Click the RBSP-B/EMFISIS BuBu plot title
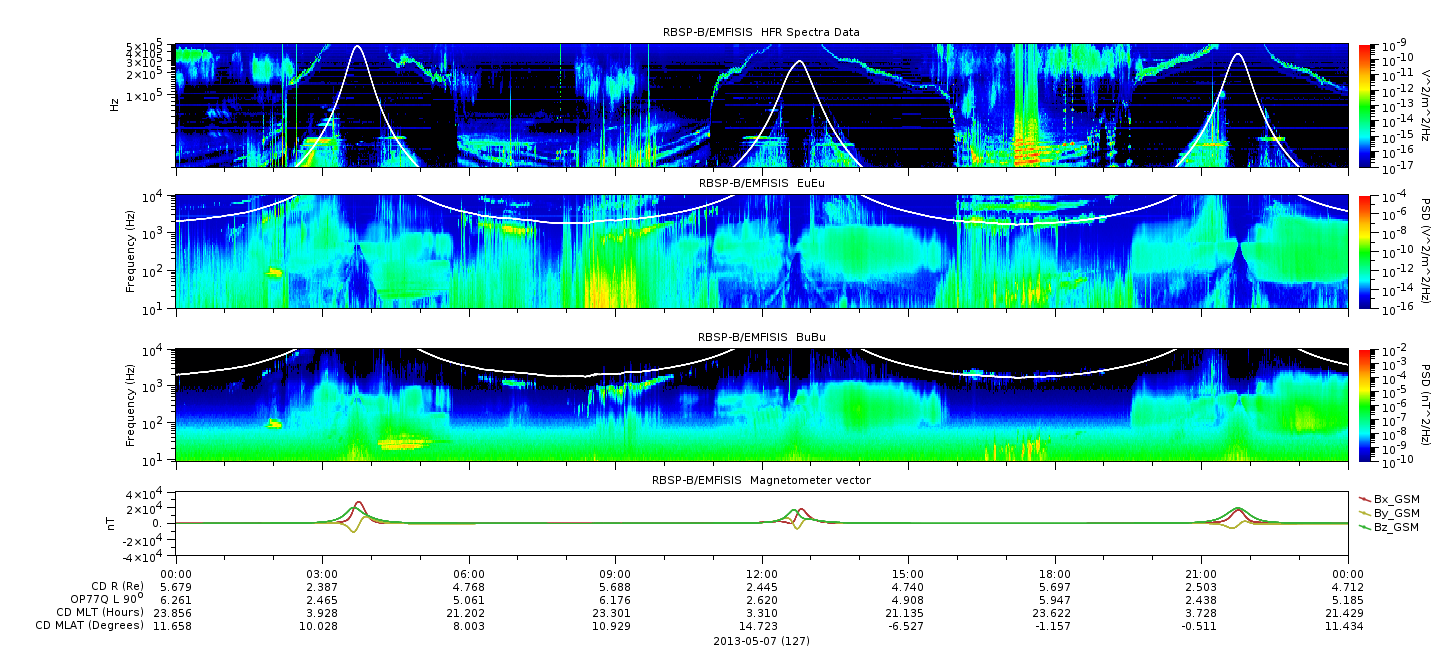 coord(761,337)
